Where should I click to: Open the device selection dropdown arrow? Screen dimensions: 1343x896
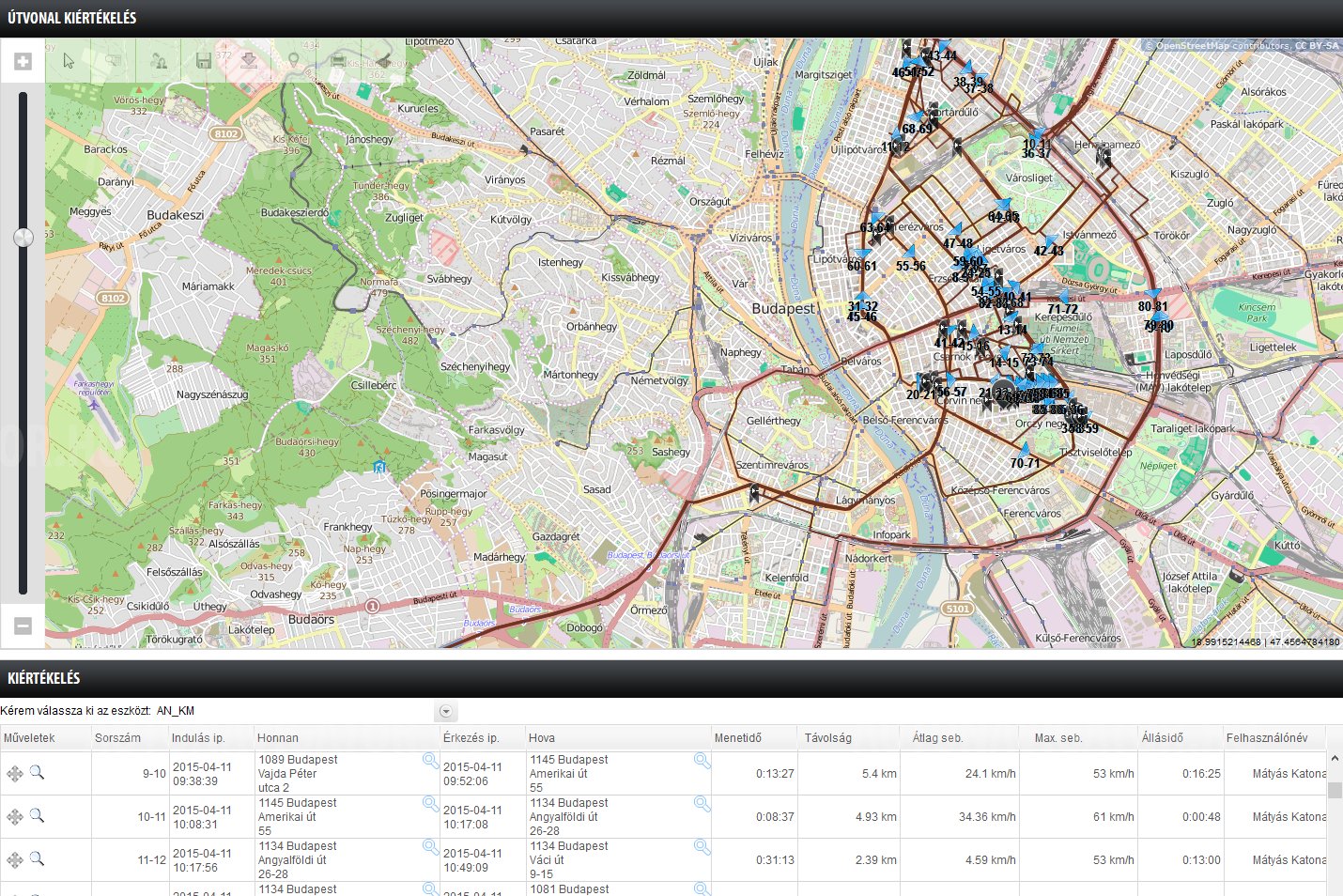coord(446,712)
